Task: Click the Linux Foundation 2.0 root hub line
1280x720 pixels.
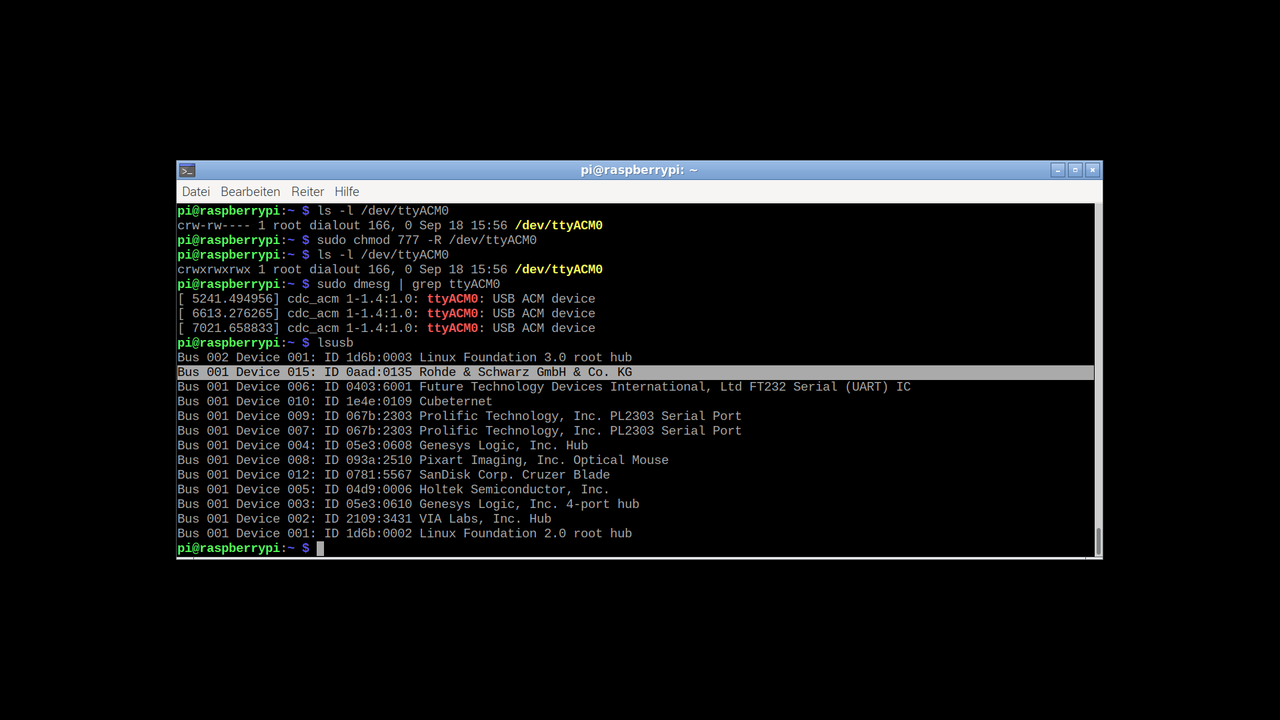Action: click(x=404, y=533)
